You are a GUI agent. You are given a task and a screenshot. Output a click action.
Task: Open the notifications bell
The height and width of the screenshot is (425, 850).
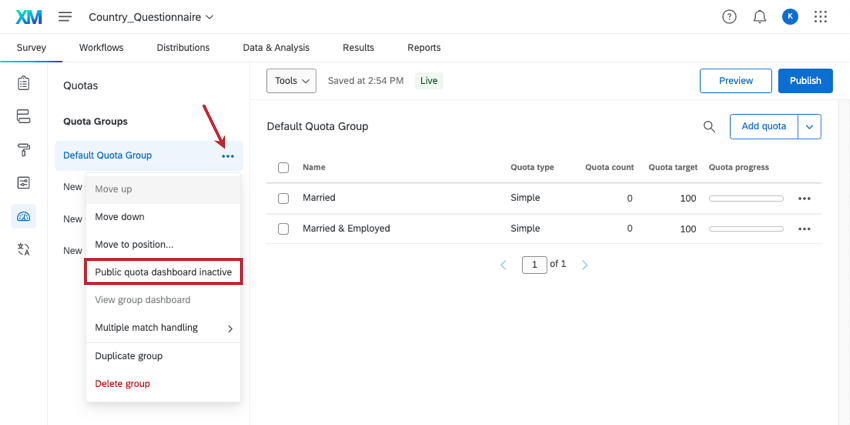pos(759,17)
